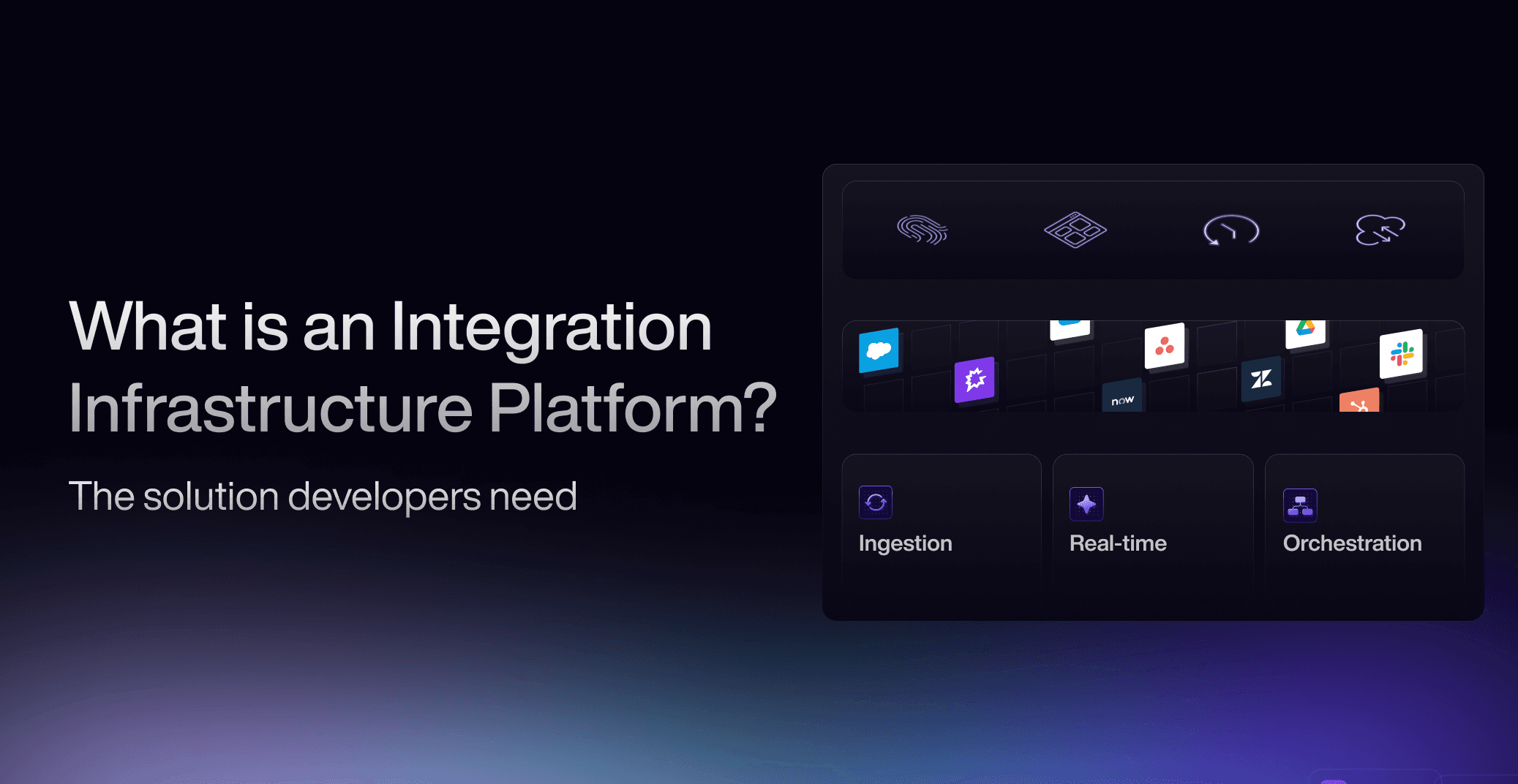
Task: Select the Zendesk logo tile
Action: (1260, 379)
